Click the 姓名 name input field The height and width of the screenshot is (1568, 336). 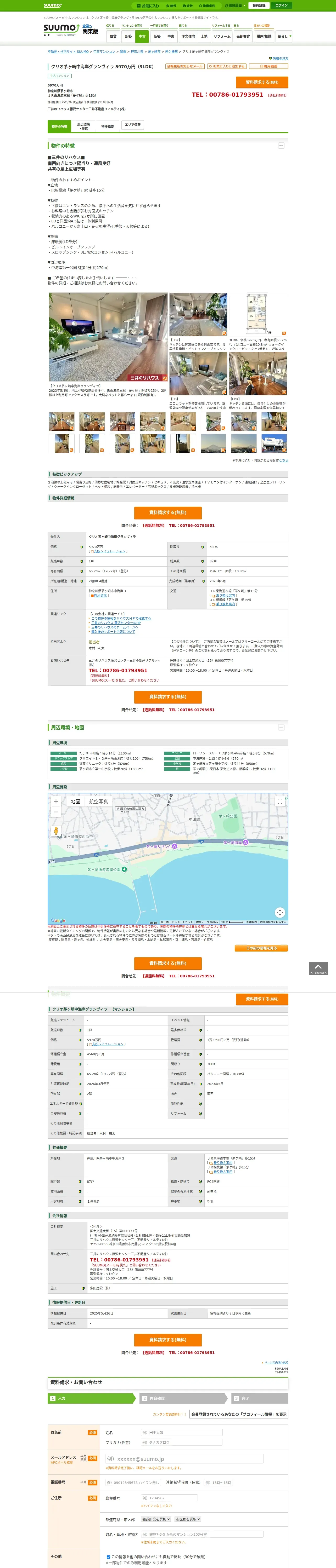pyautogui.click(x=181, y=1432)
